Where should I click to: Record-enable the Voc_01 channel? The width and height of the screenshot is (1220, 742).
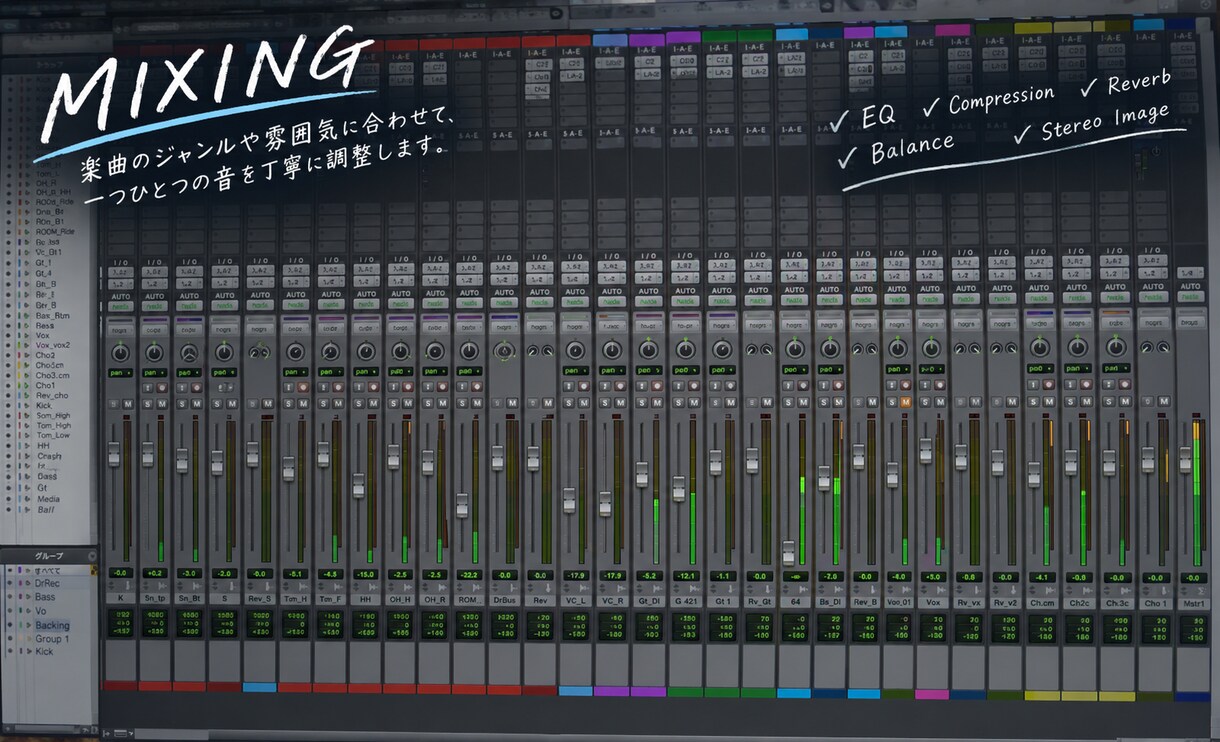click(906, 386)
